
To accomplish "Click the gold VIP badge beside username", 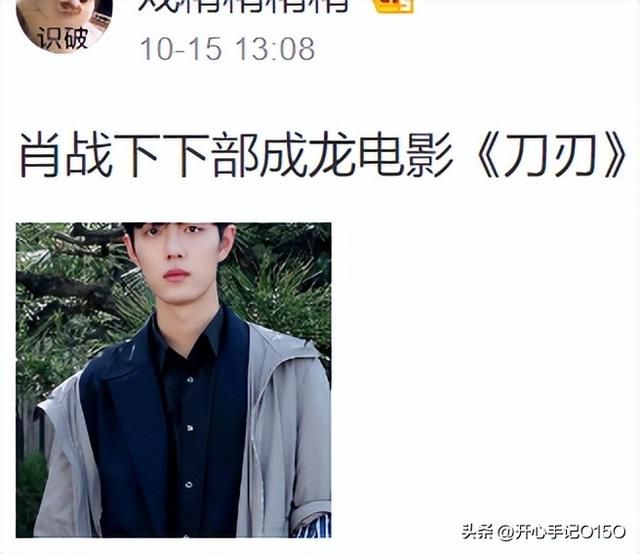I will [393, 5].
